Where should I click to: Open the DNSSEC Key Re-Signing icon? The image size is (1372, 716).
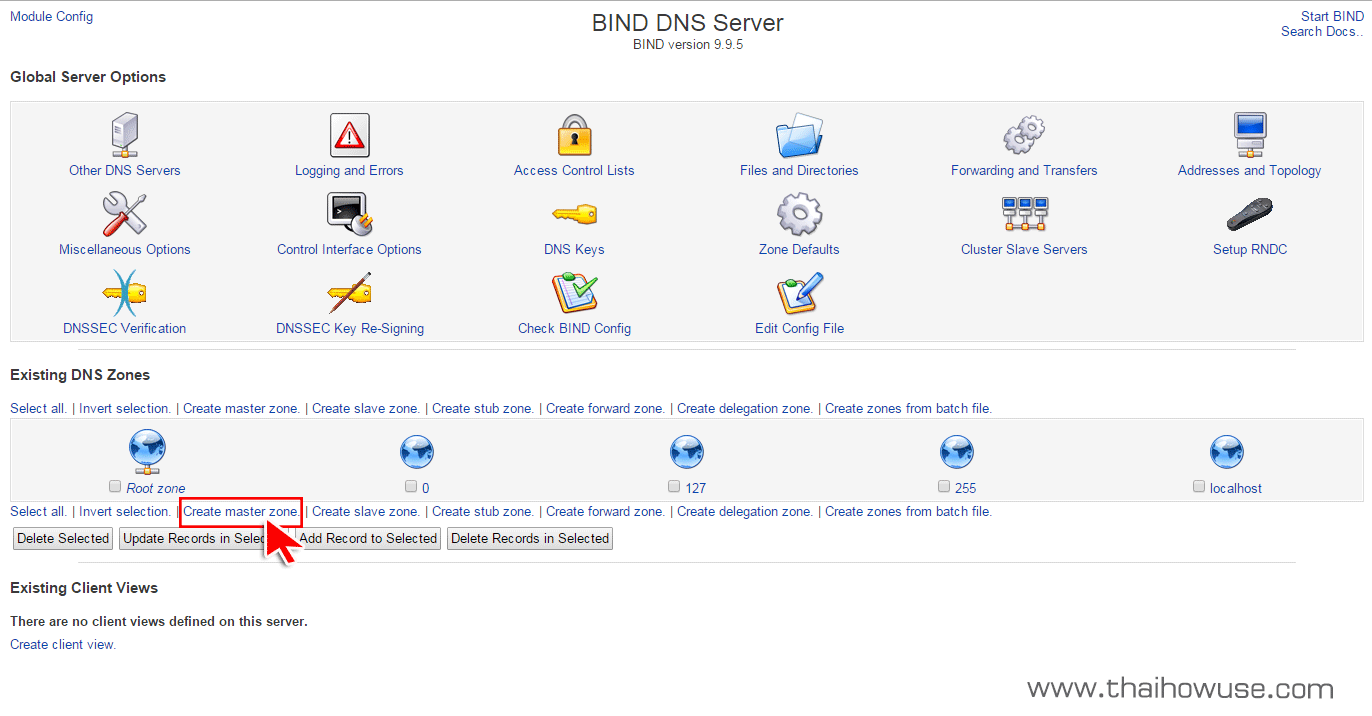pyautogui.click(x=349, y=293)
